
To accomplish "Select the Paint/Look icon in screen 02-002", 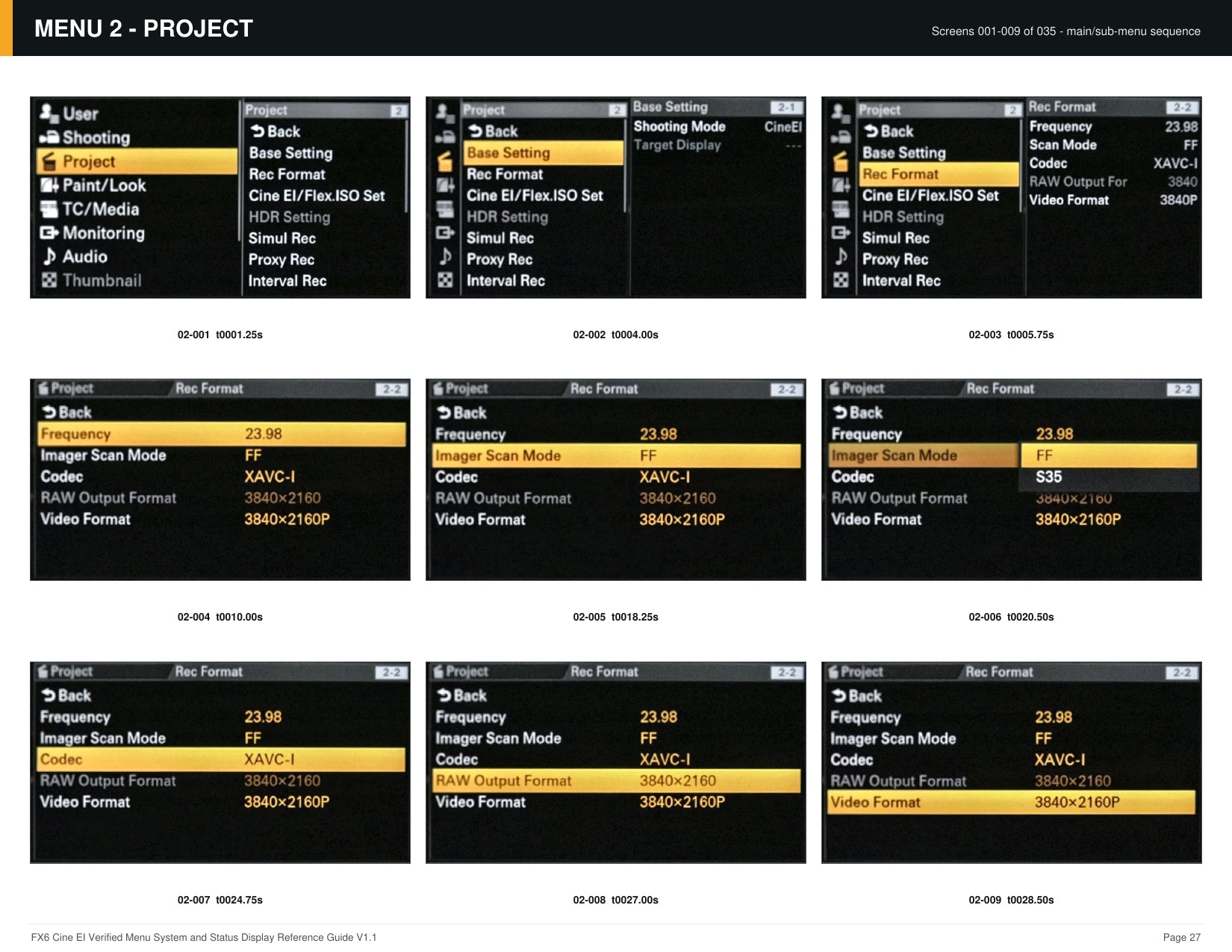I will coord(445,184).
